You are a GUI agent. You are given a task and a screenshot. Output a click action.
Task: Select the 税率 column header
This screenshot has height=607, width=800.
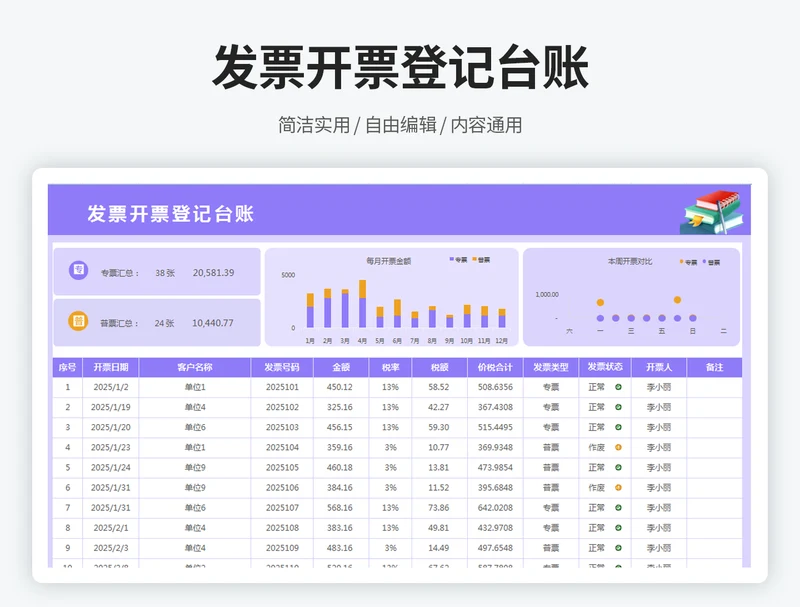pos(390,367)
